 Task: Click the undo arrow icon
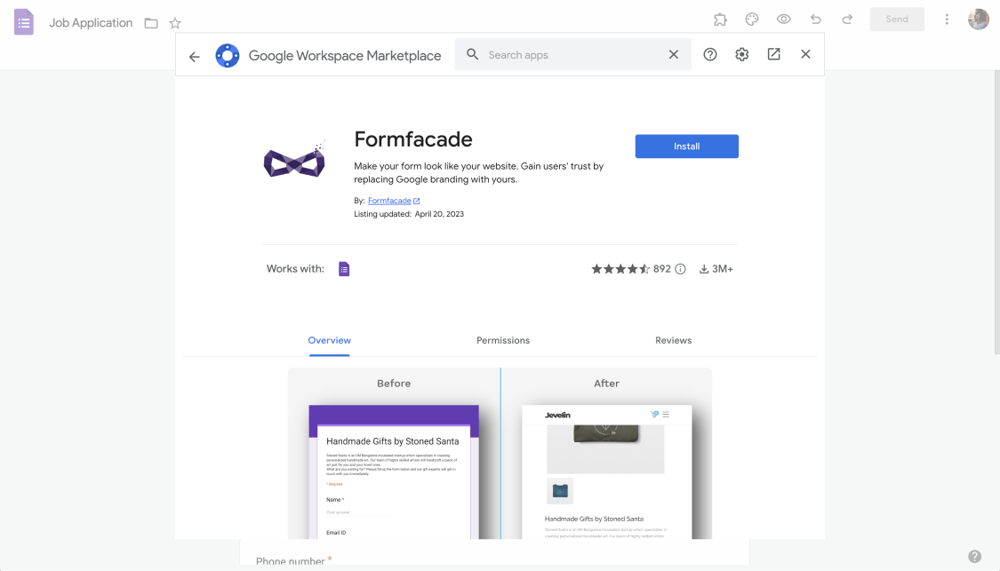[x=816, y=19]
